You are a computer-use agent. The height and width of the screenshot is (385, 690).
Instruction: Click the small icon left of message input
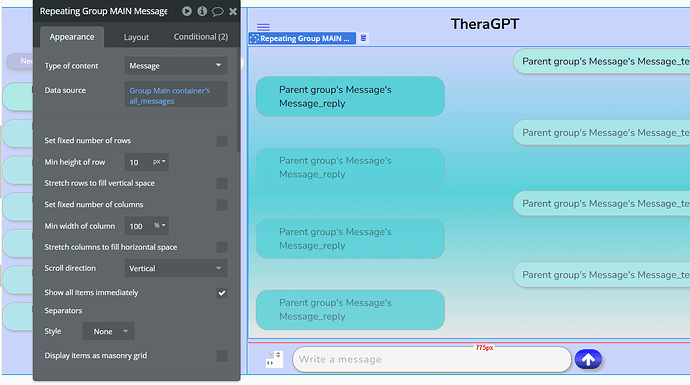(x=274, y=359)
